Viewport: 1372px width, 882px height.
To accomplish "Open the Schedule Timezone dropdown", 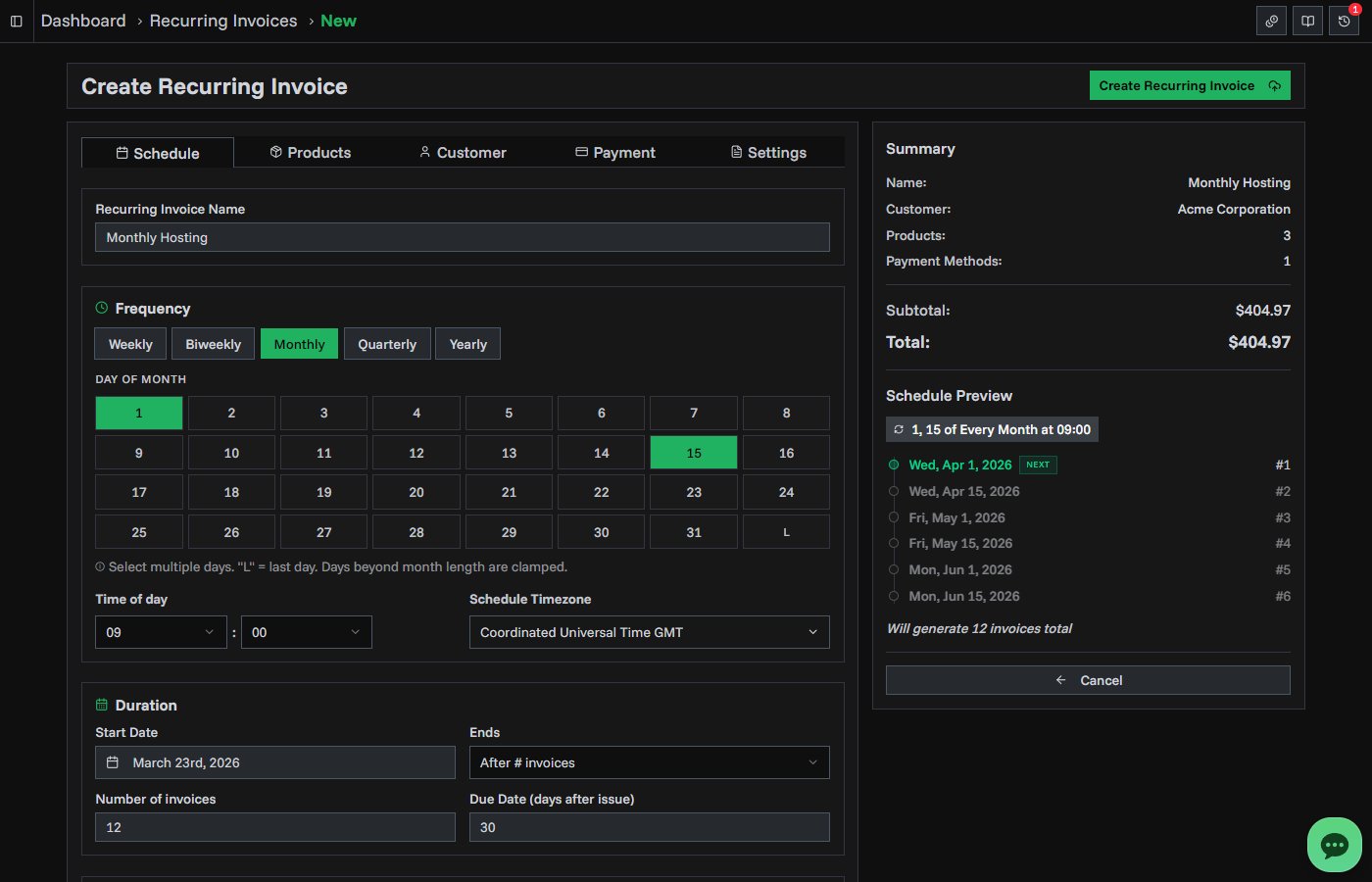I will pos(649,632).
